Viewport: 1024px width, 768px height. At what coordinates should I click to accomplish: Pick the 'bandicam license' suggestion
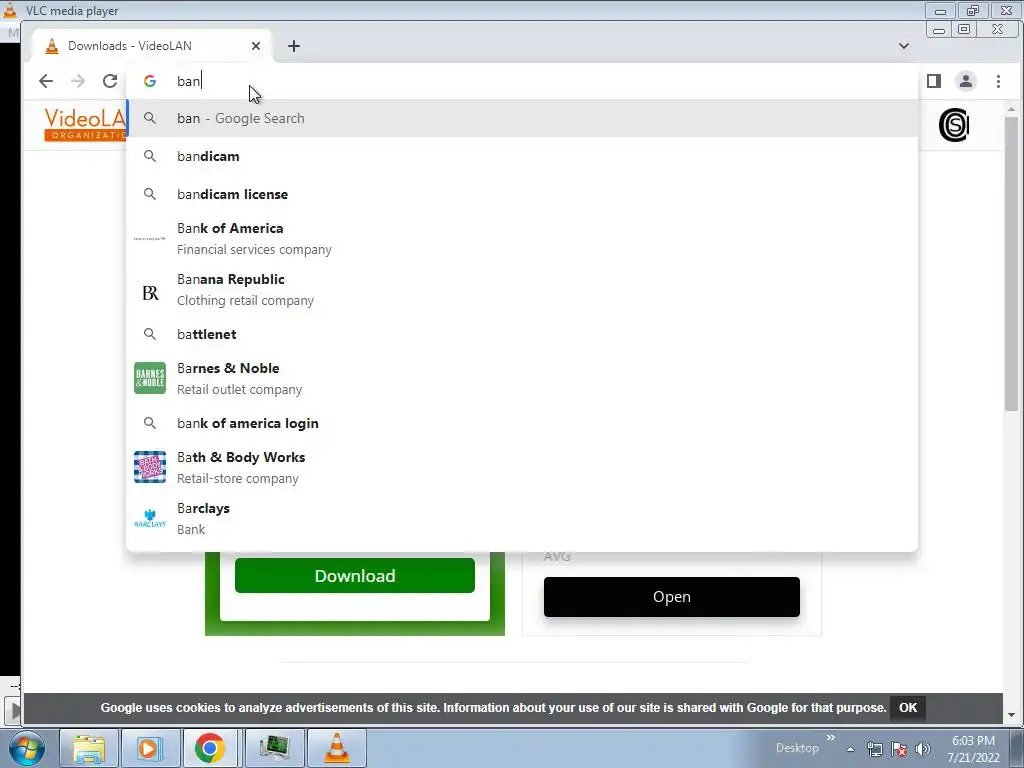tap(522, 194)
